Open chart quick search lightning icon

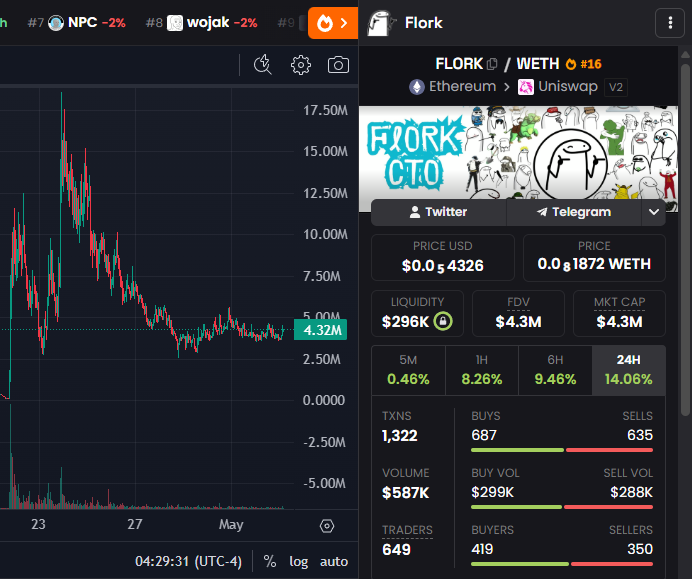coord(263,65)
